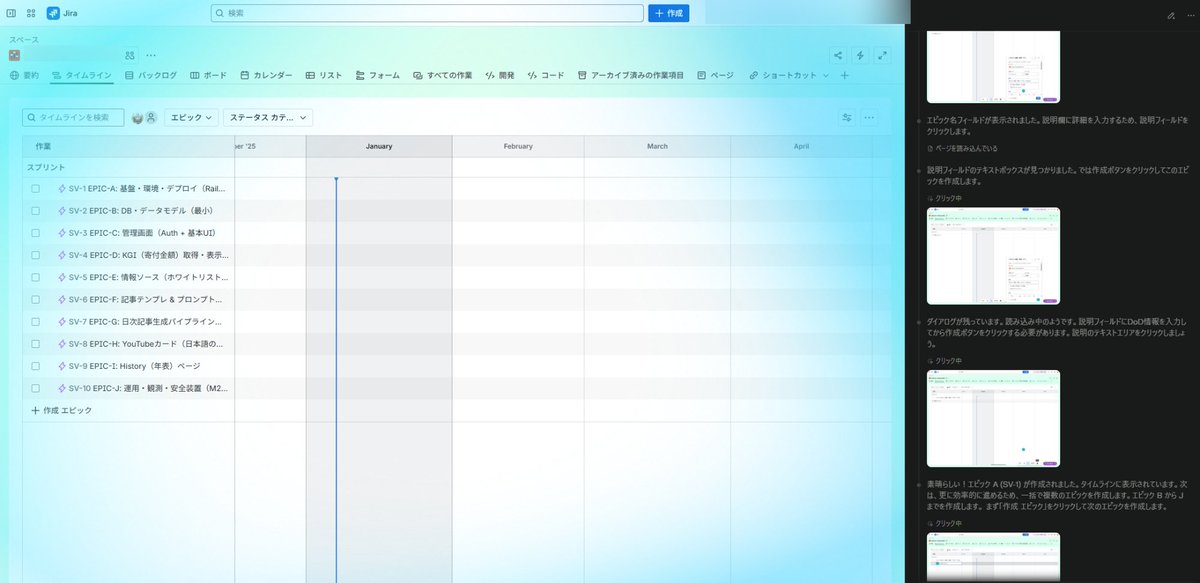
Task: Open the ページ tab
Action: coord(715,75)
